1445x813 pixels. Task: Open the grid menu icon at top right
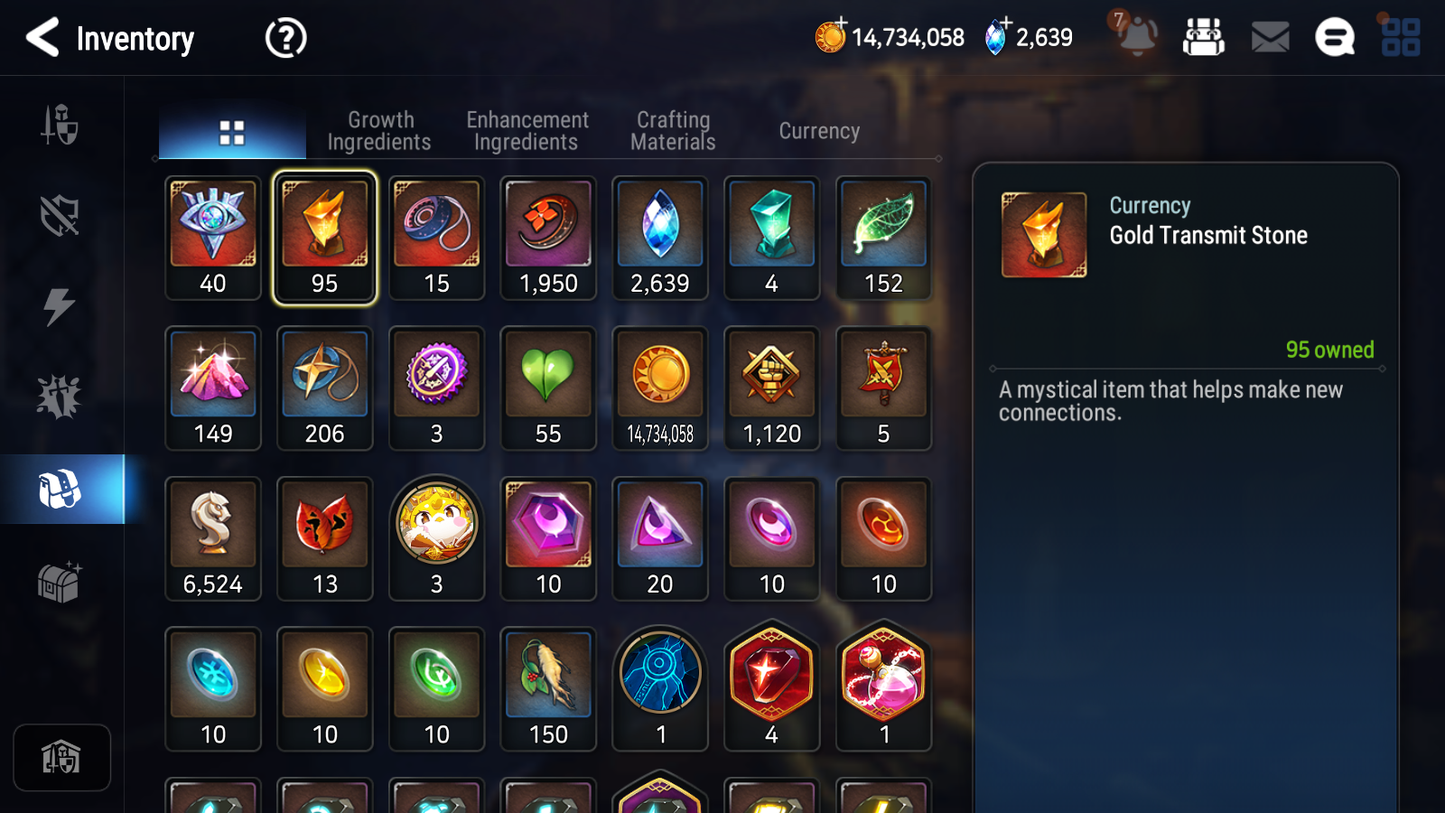tap(1401, 37)
